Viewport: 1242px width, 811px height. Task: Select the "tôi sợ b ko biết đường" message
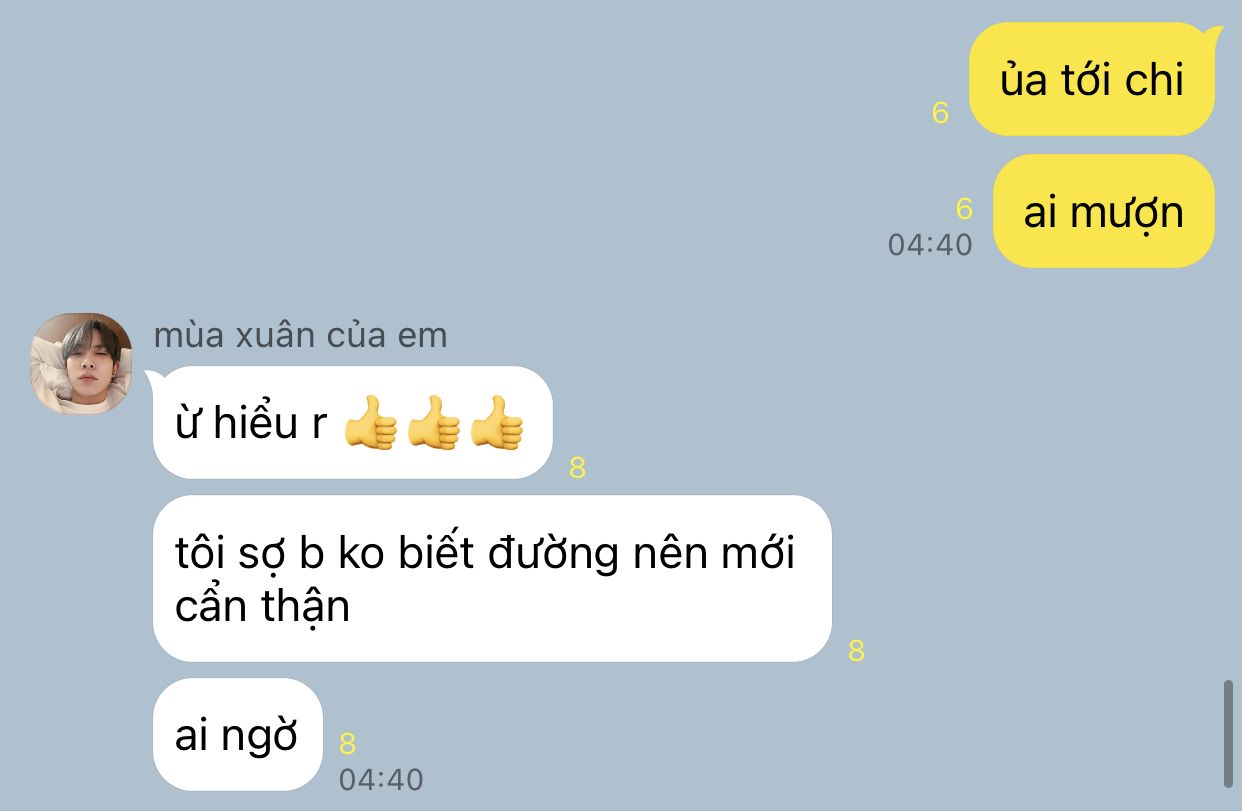point(492,578)
